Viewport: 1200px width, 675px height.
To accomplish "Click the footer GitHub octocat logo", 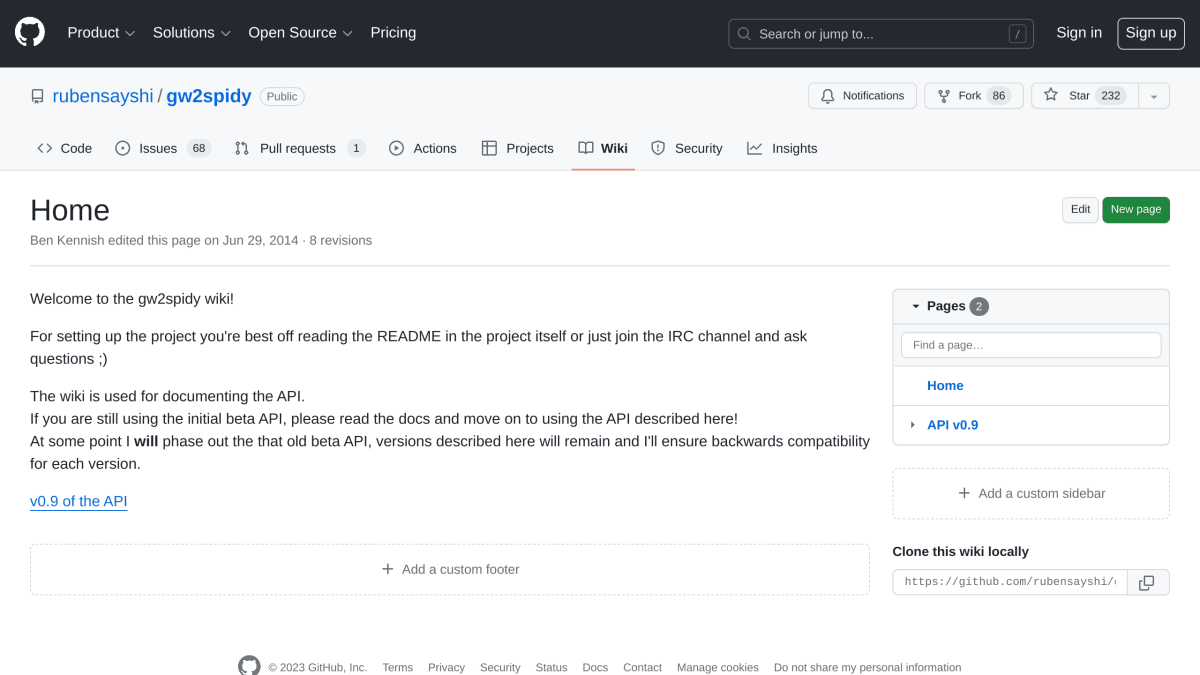I will coord(249,666).
